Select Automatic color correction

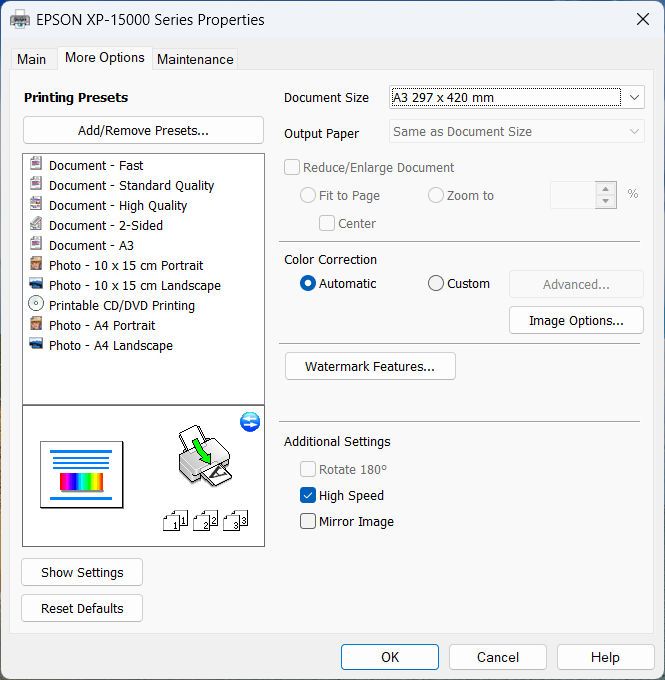(308, 283)
